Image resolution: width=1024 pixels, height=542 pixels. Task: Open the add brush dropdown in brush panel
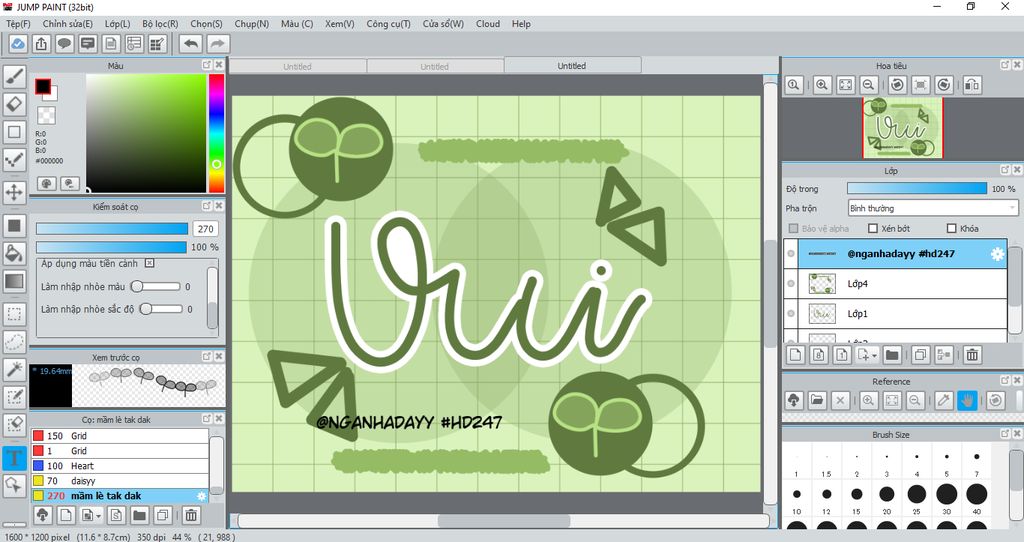coord(98,516)
